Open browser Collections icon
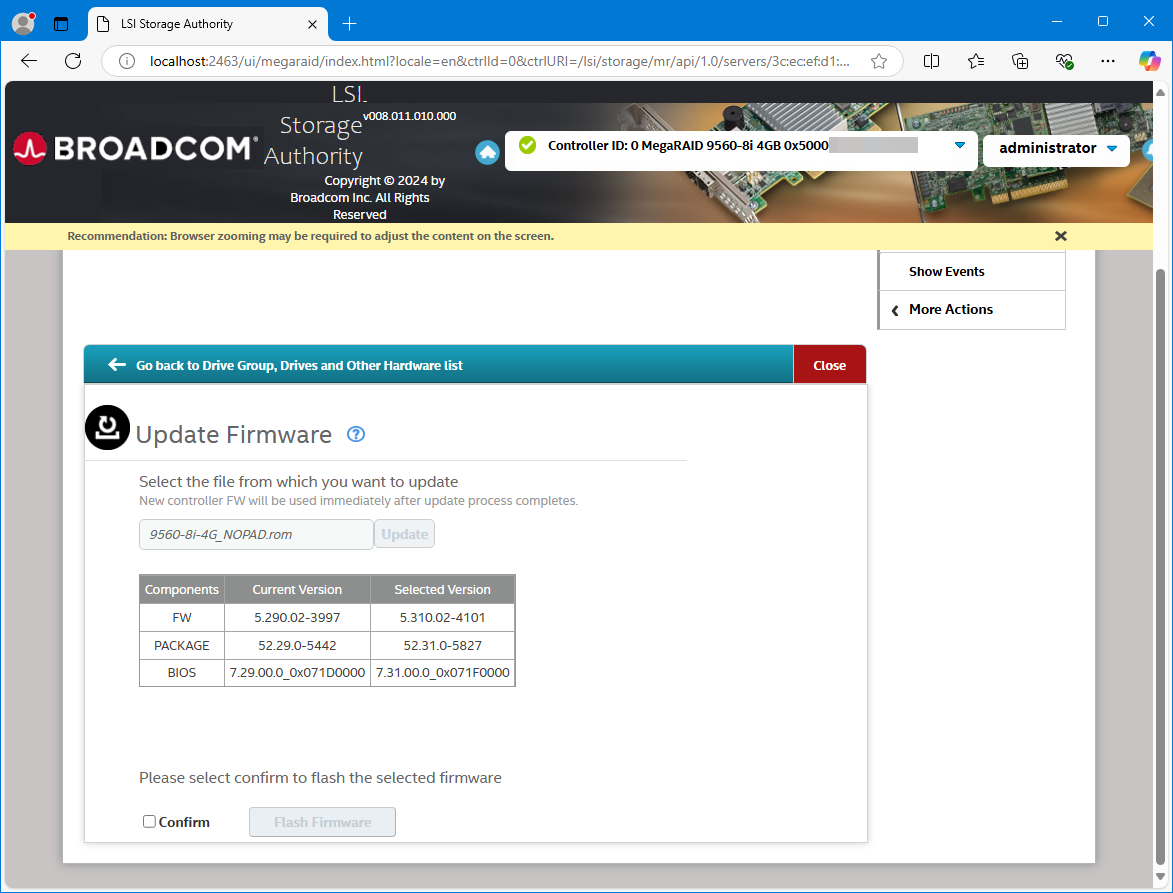 click(1020, 61)
